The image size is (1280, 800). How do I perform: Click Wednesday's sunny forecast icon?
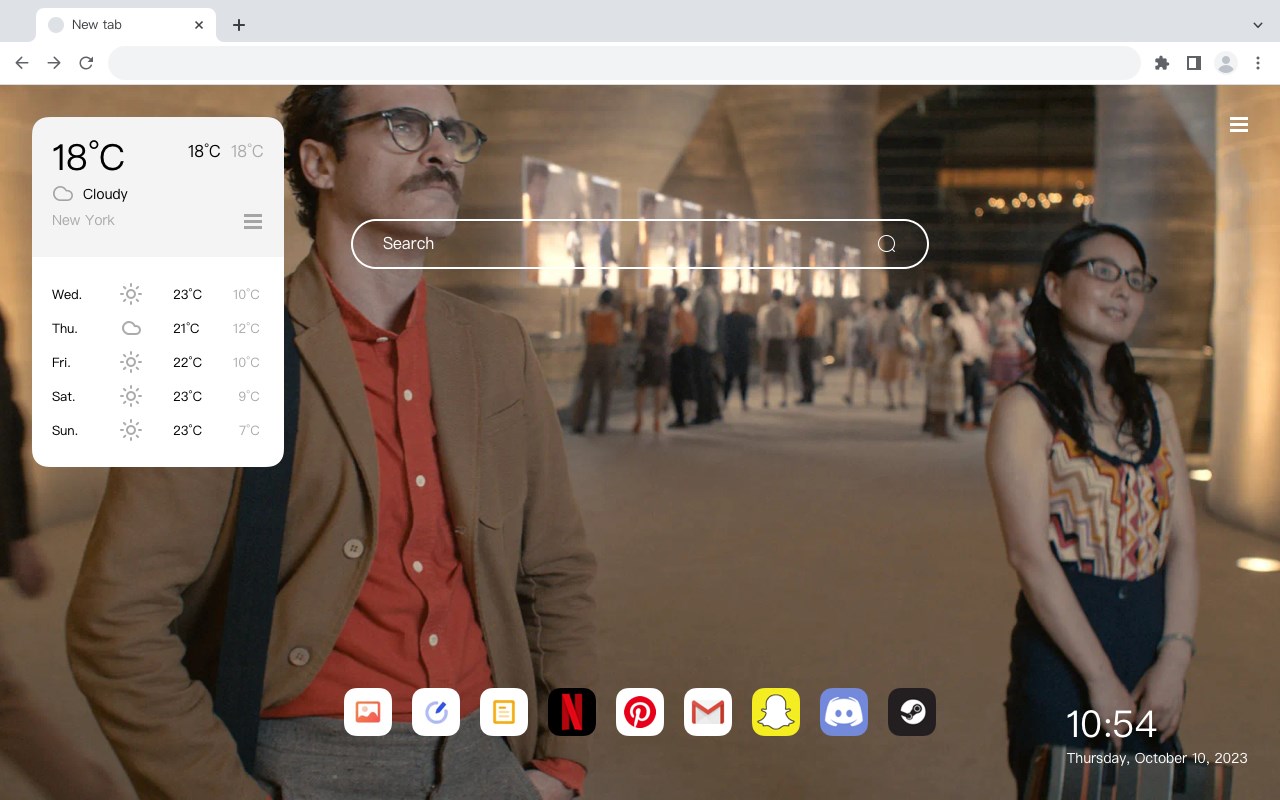point(131,294)
